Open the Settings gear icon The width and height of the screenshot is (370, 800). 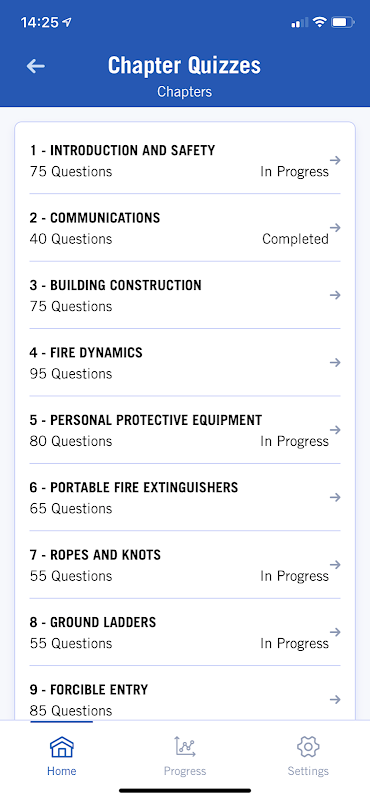pos(308,747)
